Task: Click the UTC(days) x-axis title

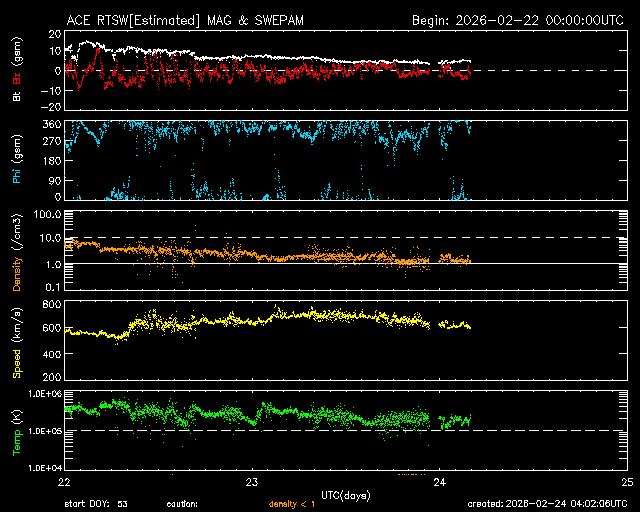Action: click(345, 494)
